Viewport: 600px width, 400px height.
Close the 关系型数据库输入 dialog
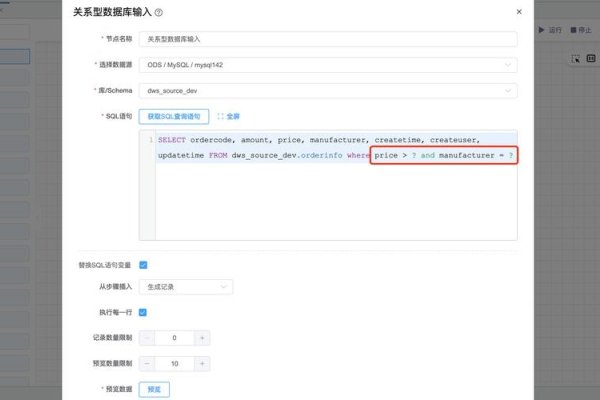click(519, 12)
